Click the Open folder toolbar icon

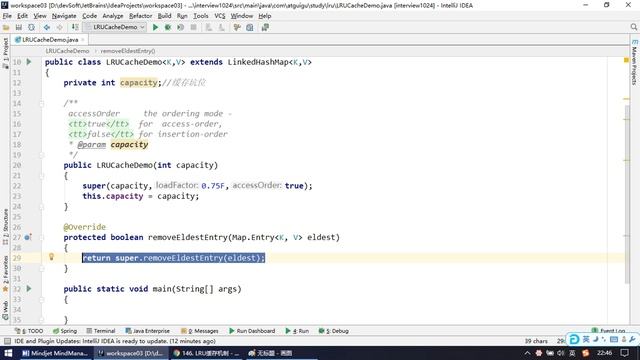pos(6,27)
